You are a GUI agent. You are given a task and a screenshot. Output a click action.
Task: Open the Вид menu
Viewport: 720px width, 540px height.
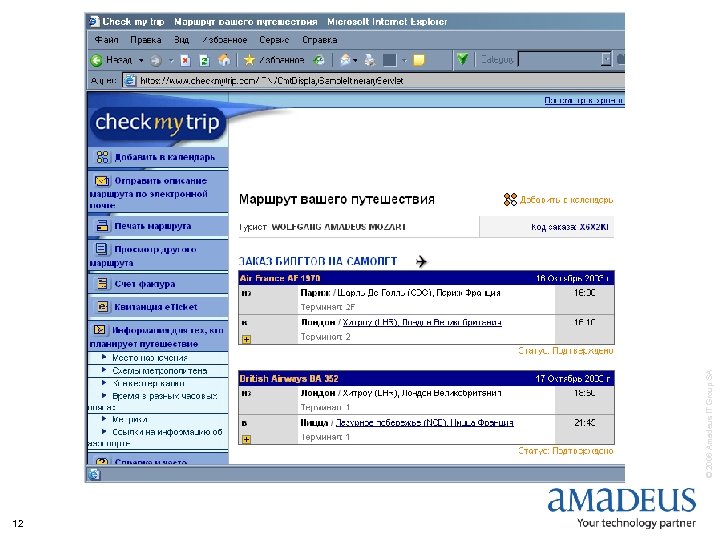[181, 40]
